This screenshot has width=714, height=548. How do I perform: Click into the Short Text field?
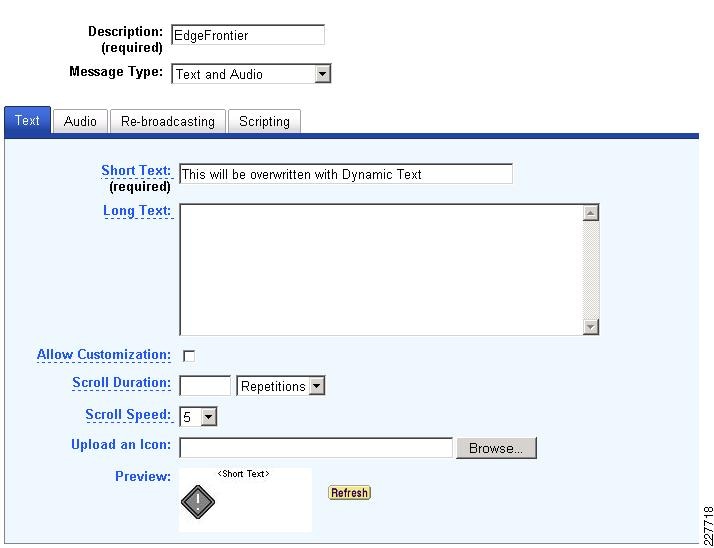346,174
